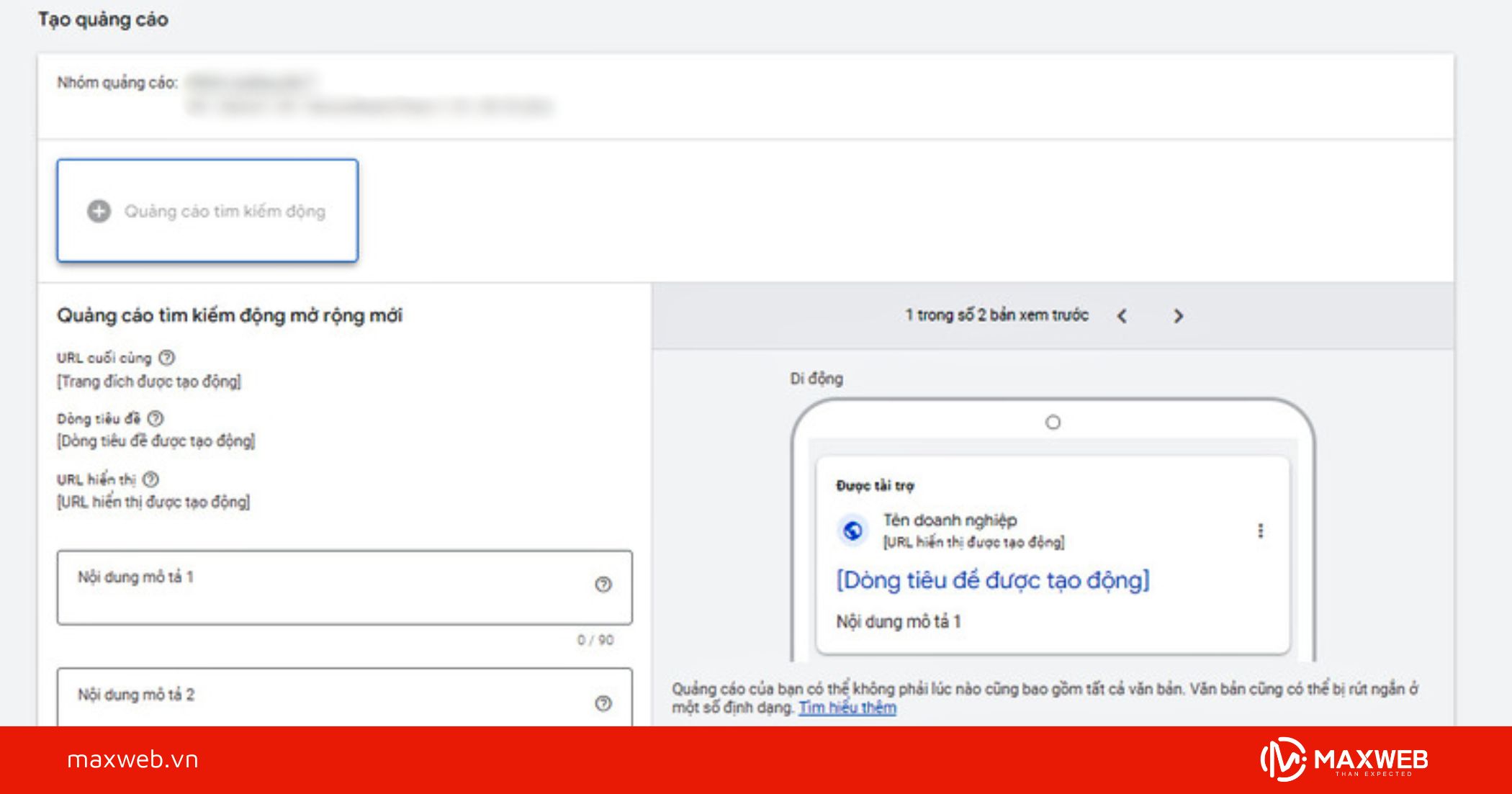Go to the next ad preview
Screen dimensions: 1512x794
coord(1178,316)
